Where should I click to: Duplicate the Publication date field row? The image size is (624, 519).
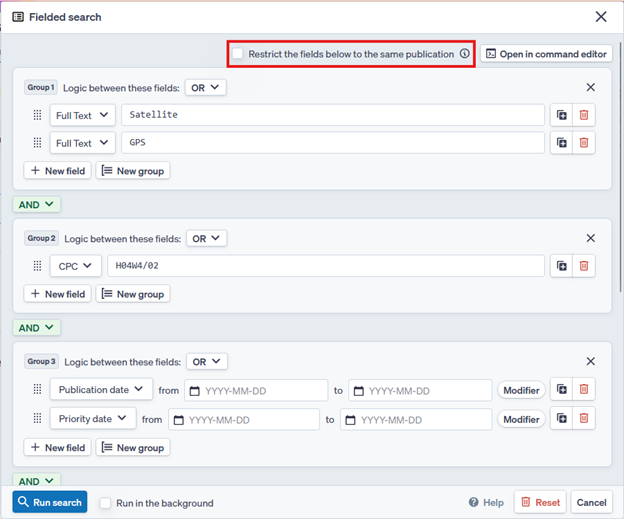click(561, 390)
